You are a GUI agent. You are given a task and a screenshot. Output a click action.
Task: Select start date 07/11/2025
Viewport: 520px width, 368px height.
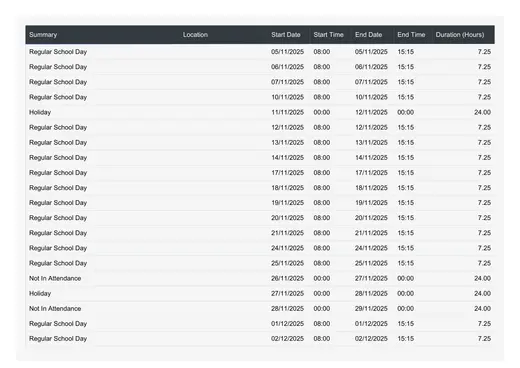coord(287,82)
